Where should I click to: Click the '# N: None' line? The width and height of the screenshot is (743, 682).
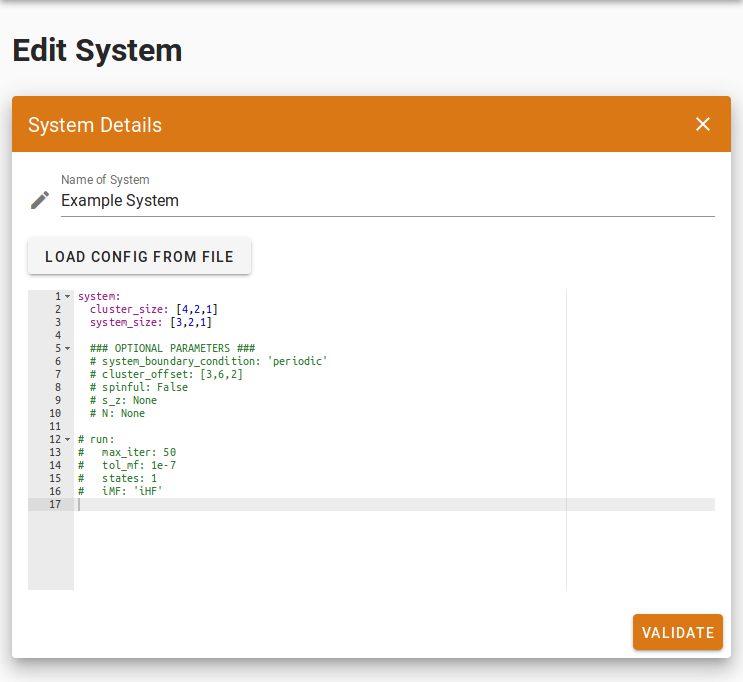click(x=117, y=413)
